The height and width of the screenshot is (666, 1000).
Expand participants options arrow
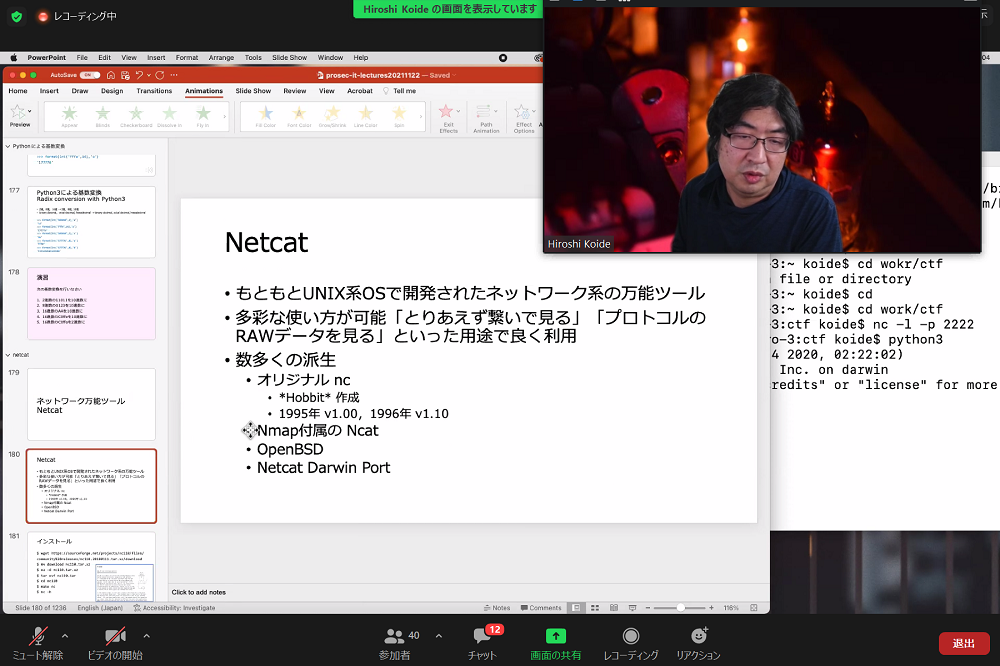click(x=439, y=636)
